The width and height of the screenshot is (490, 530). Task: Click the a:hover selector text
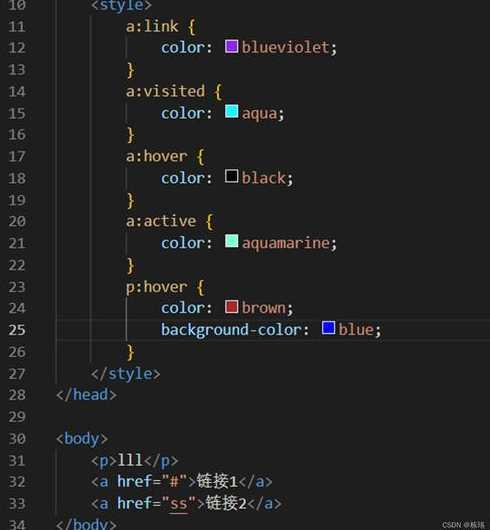point(156,156)
